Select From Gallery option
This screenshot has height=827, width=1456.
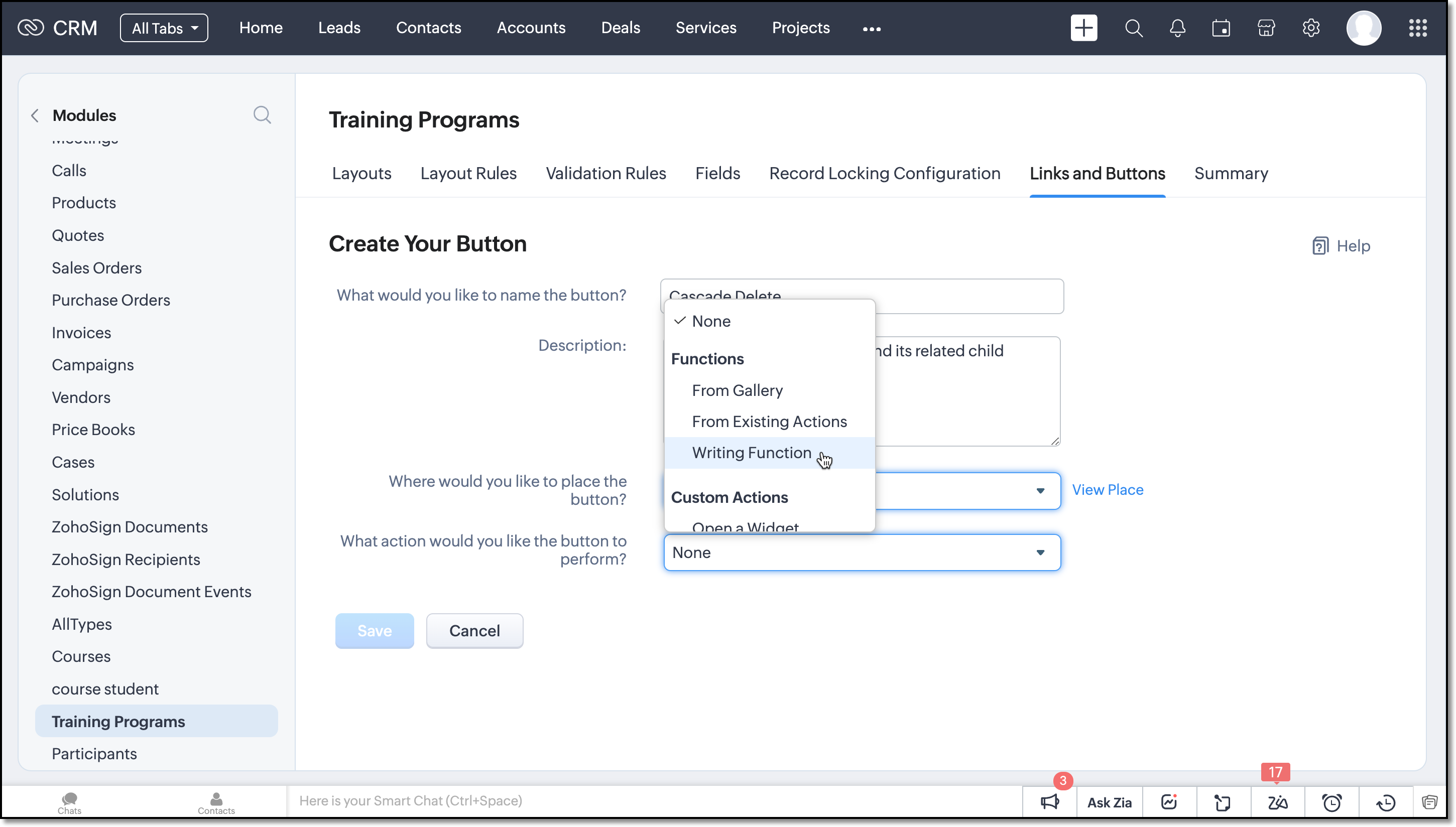pyautogui.click(x=737, y=390)
